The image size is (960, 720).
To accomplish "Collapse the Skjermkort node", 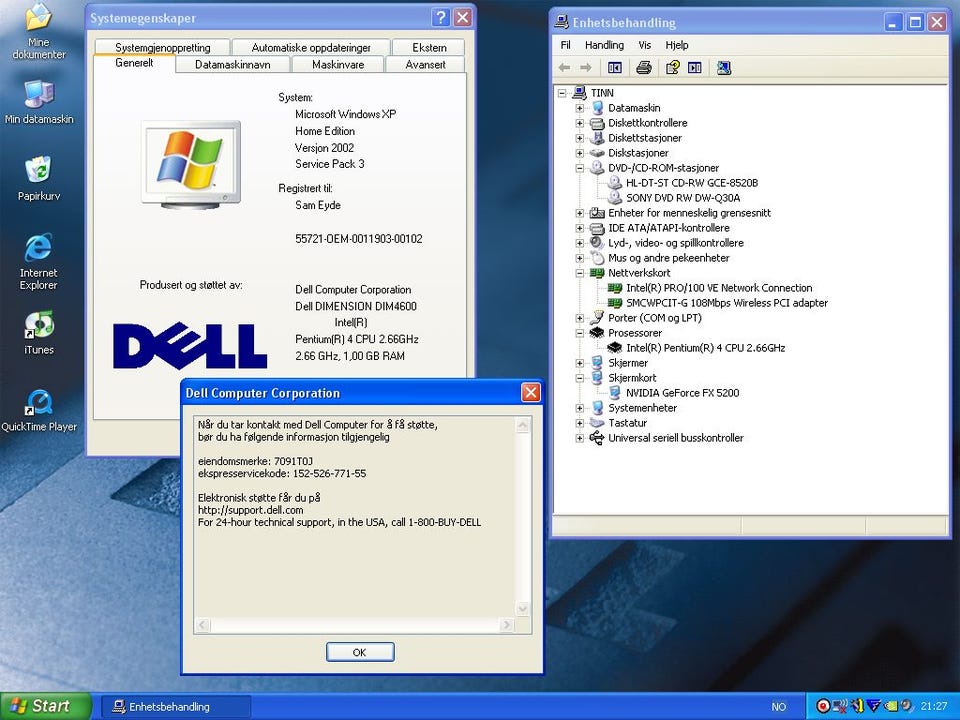I will (579, 378).
